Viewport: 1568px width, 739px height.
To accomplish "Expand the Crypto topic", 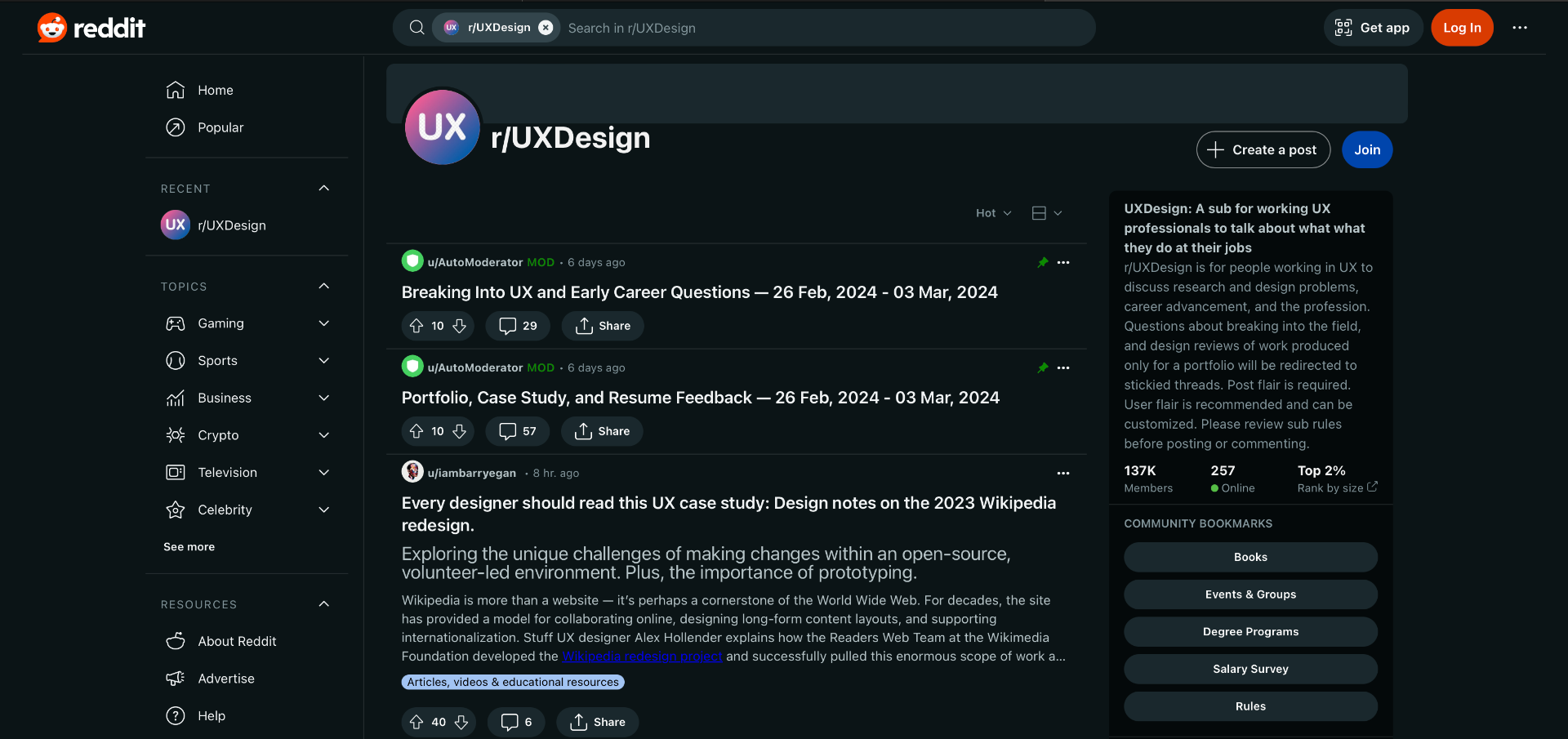I will [x=323, y=434].
